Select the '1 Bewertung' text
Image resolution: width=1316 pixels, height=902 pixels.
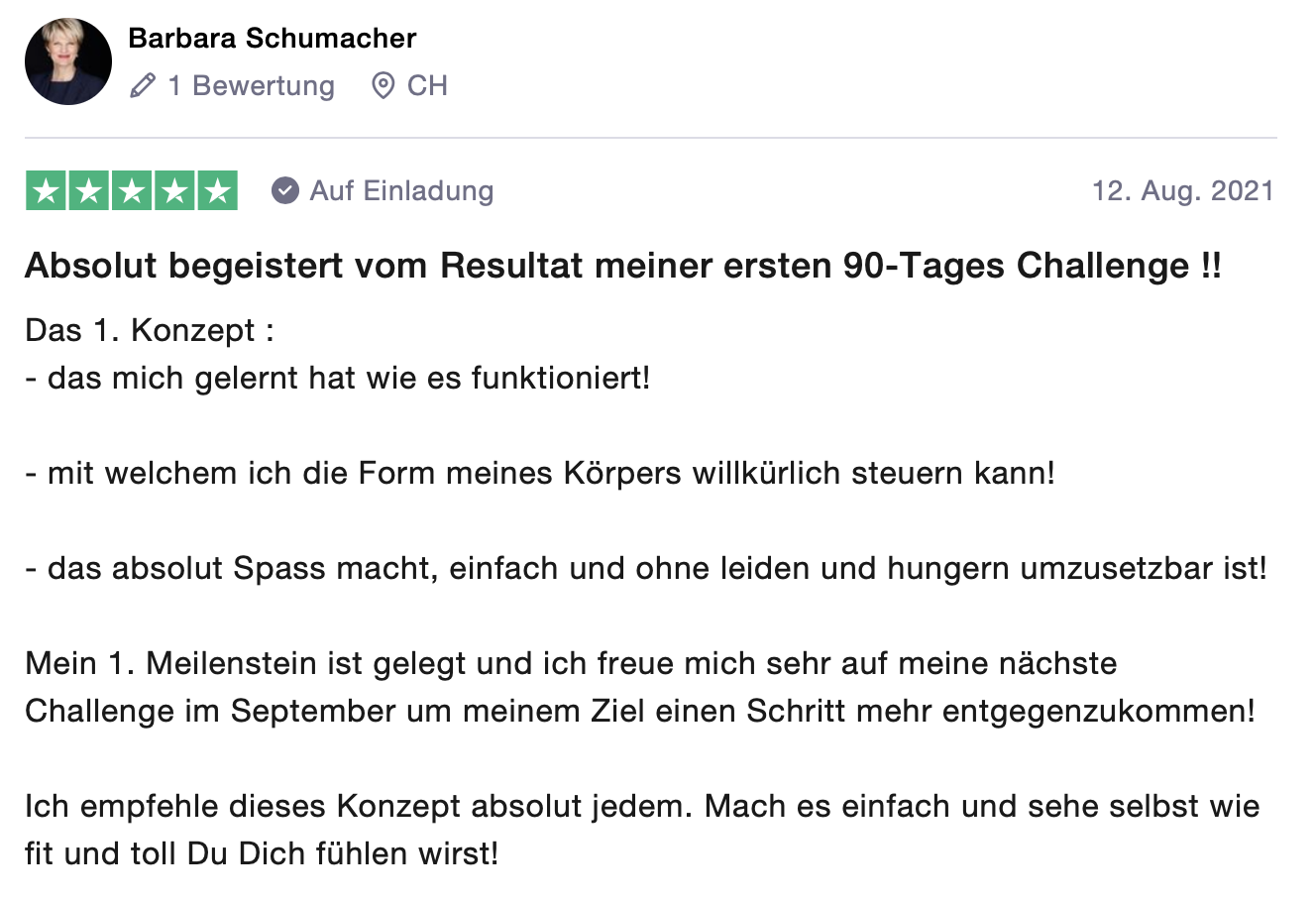point(251,86)
